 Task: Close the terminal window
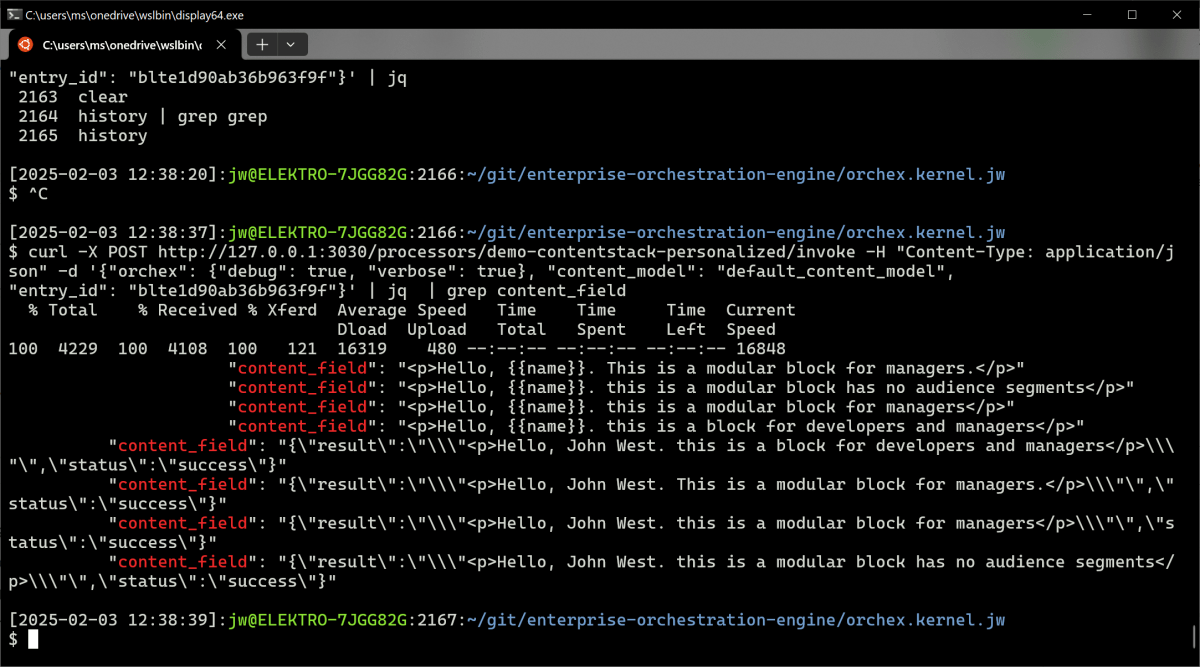(1177, 15)
